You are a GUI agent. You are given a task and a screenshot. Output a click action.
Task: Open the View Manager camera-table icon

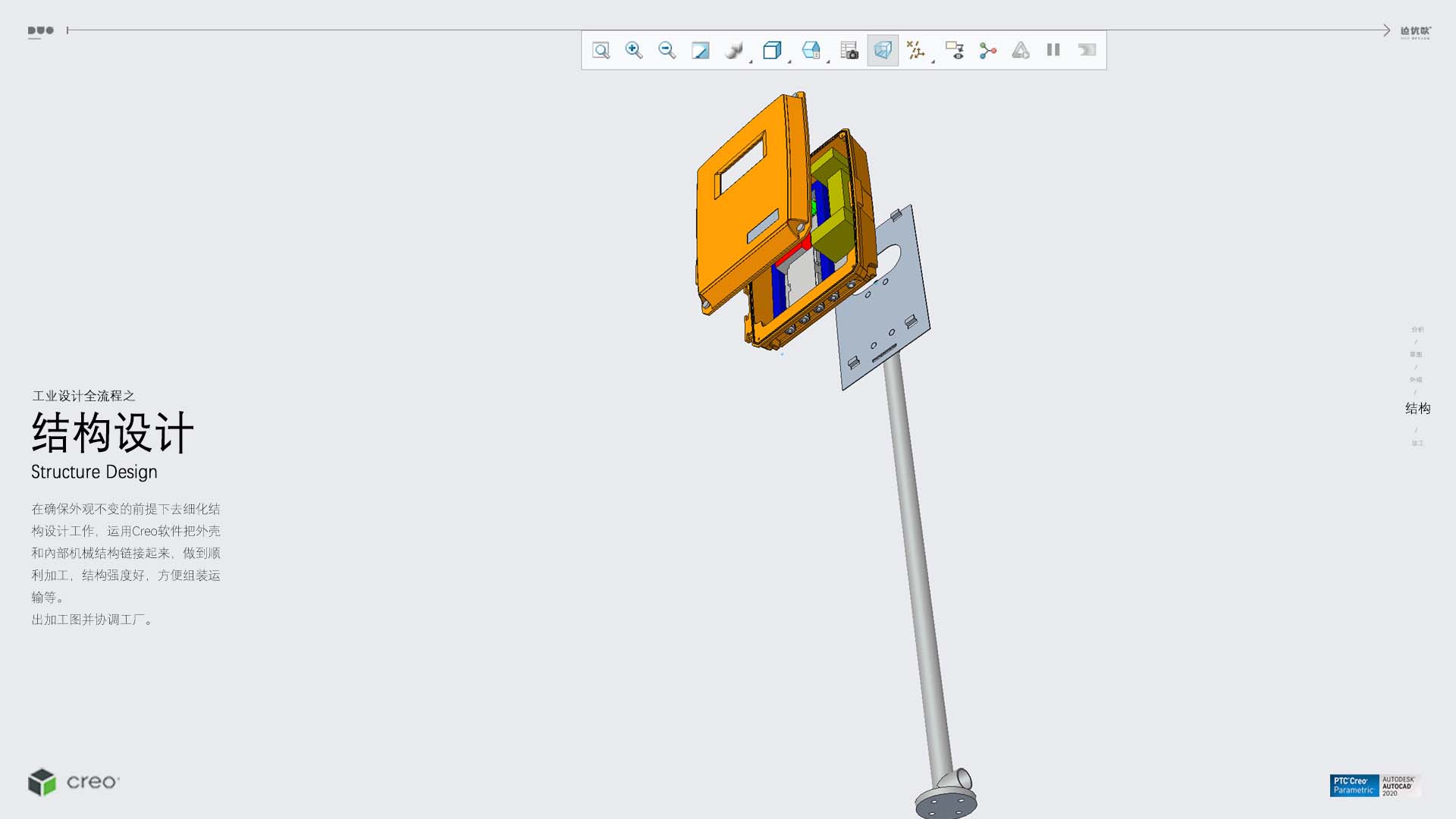pyautogui.click(x=849, y=51)
